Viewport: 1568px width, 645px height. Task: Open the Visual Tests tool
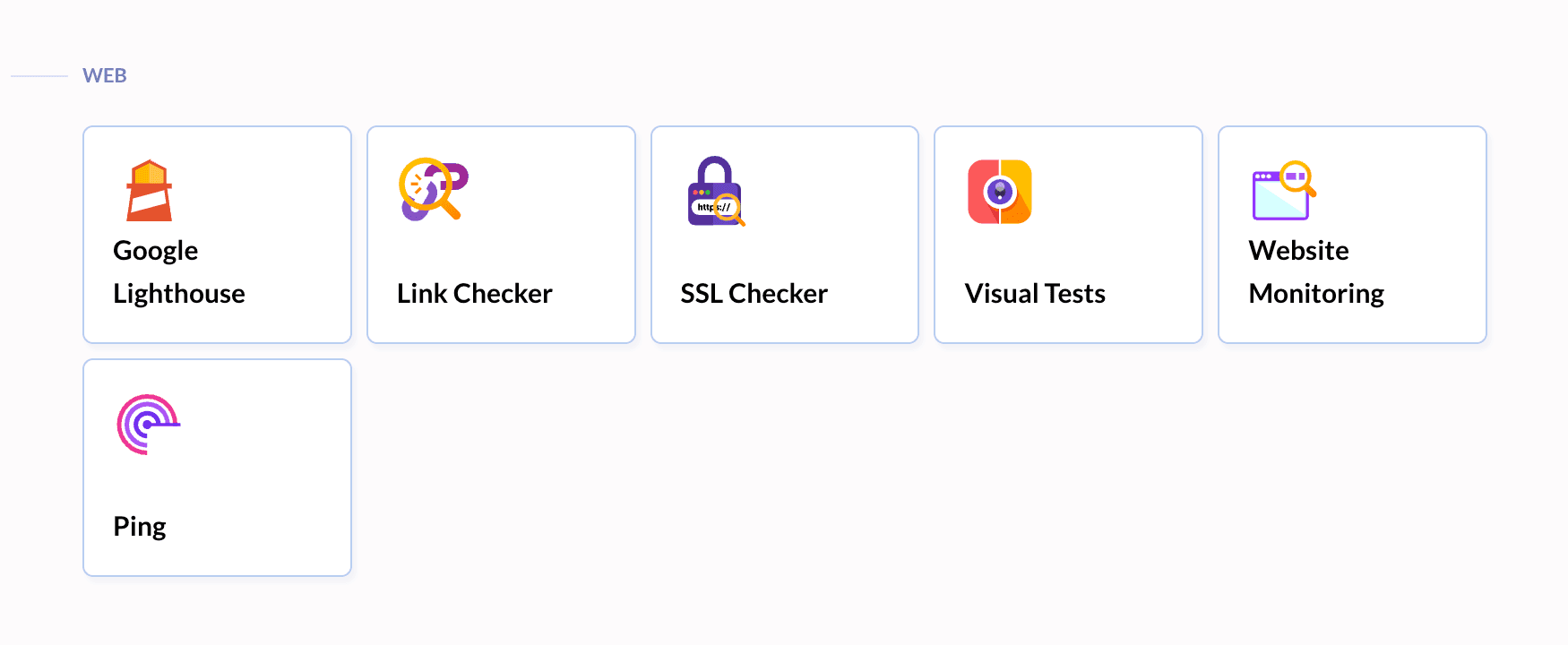point(1067,235)
